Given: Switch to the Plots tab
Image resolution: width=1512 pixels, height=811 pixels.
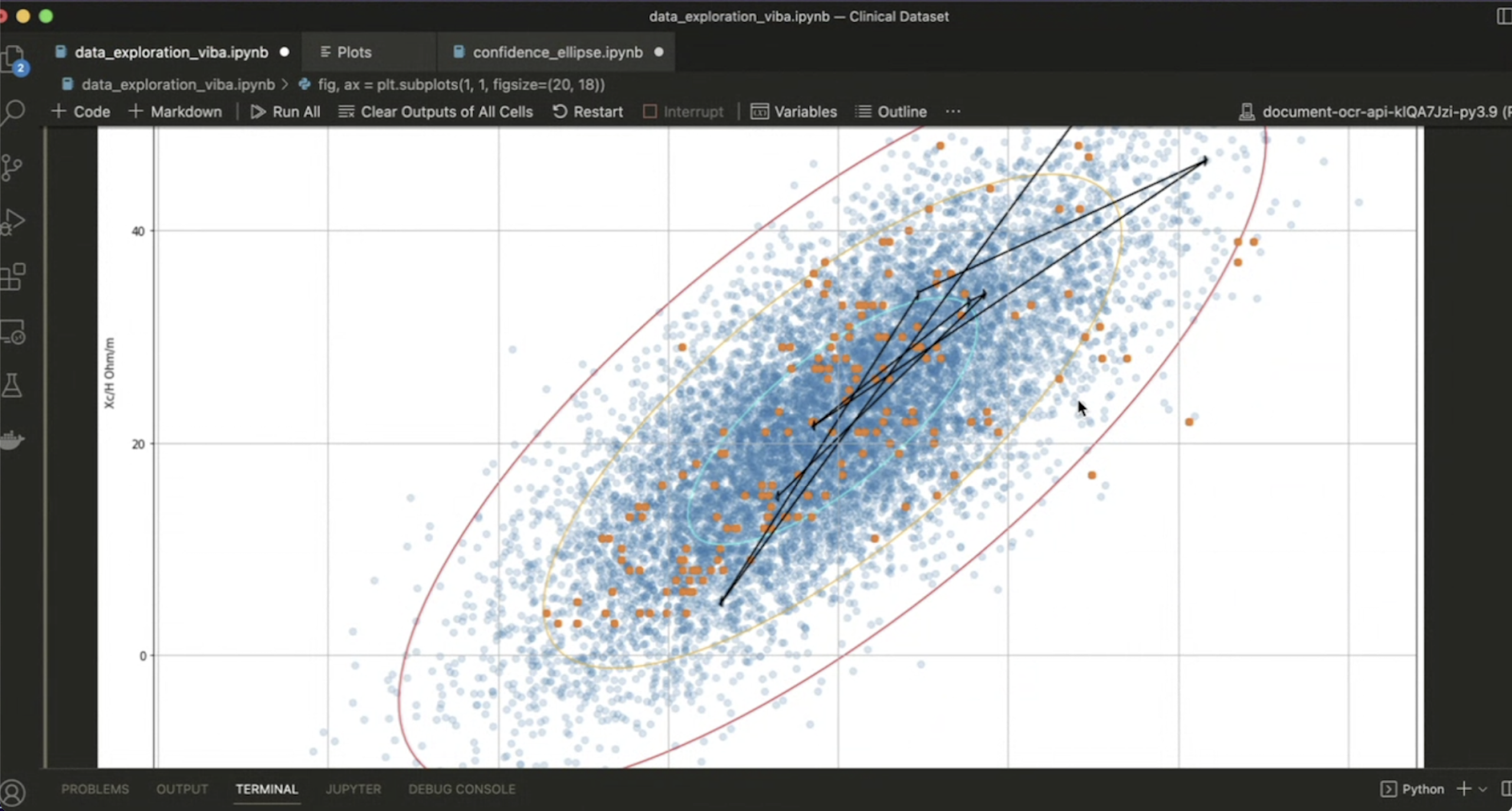Looking at the screenshot, I should click(354, 53).
